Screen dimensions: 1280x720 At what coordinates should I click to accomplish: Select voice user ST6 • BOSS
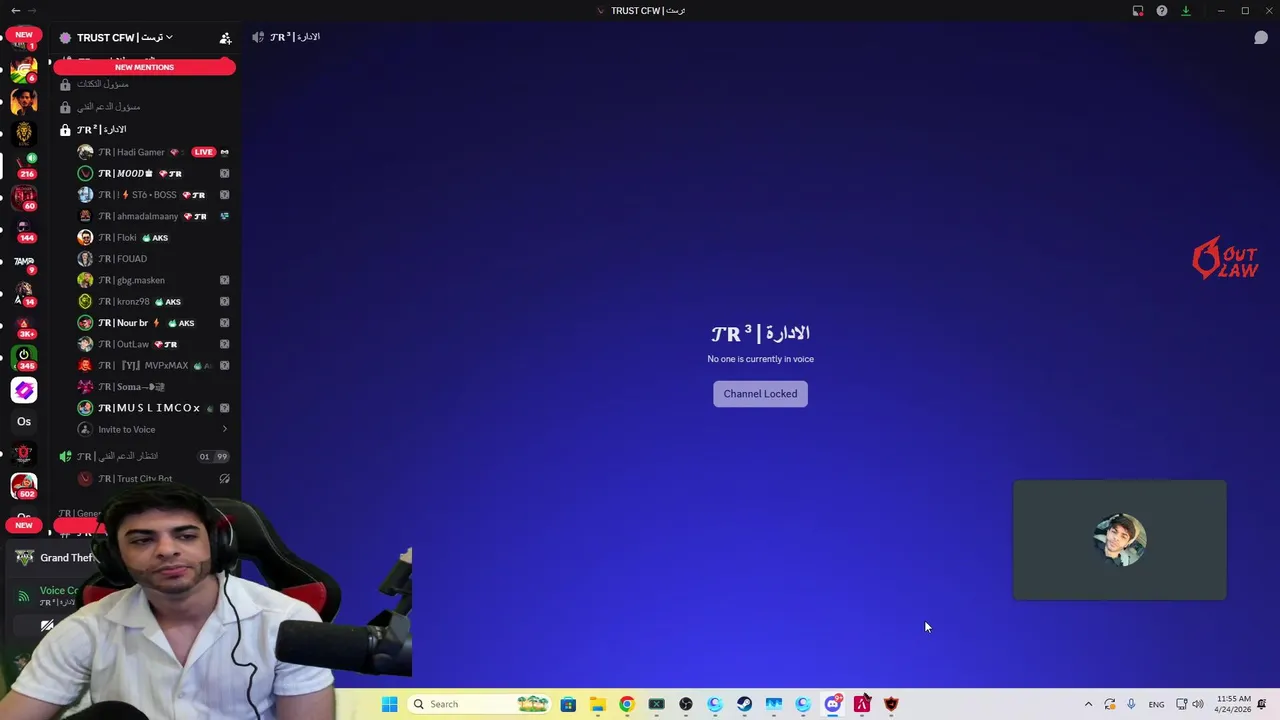click(152, 195)
